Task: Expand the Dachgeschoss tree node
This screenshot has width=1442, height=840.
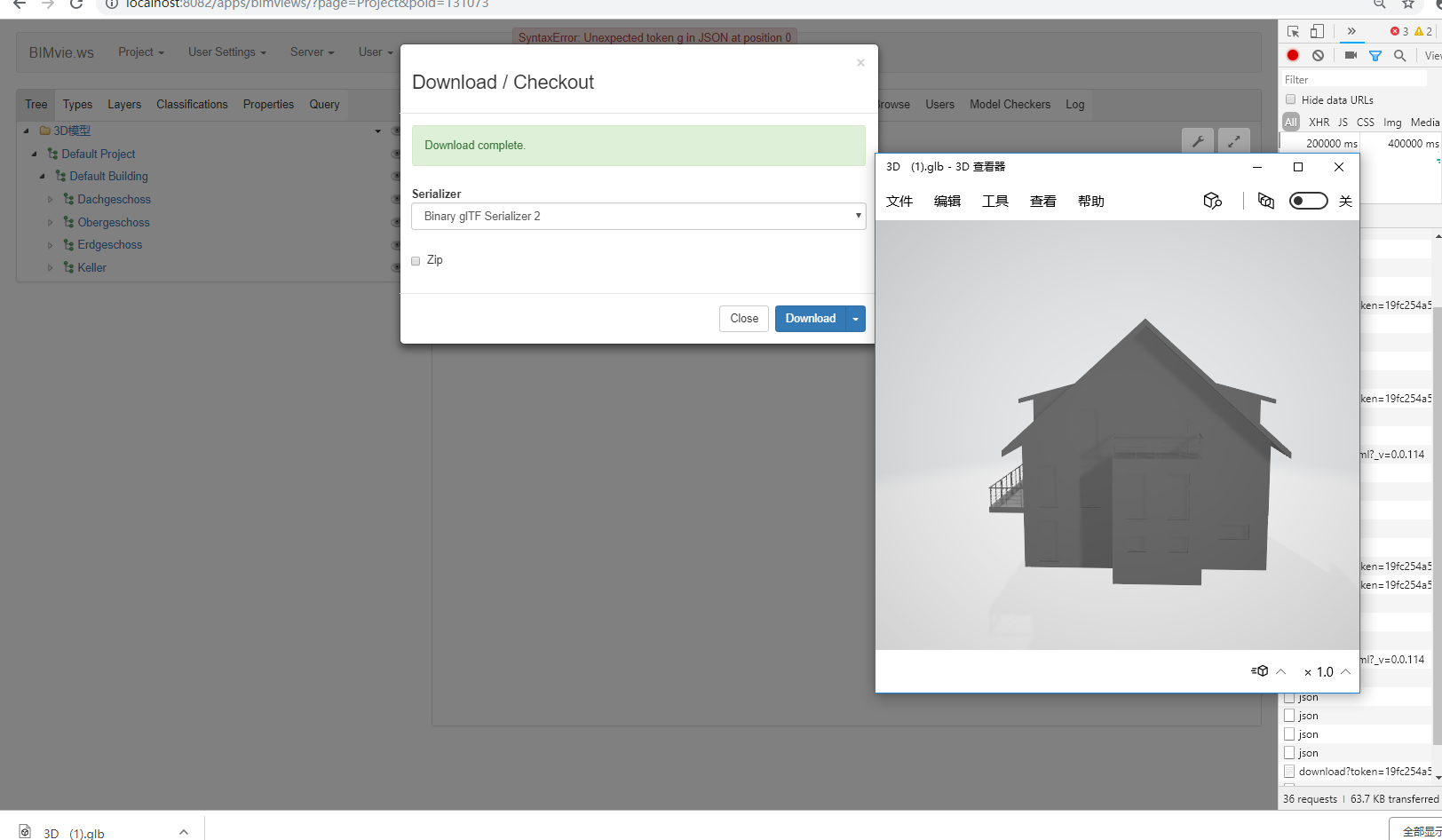Action: tap(51, 200)
